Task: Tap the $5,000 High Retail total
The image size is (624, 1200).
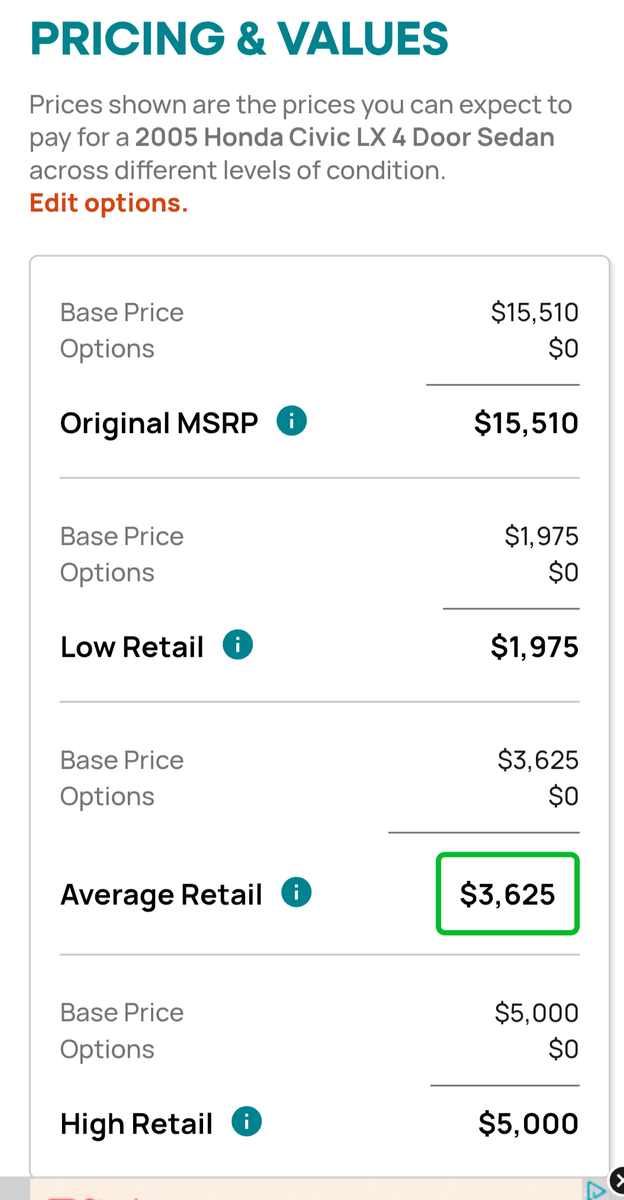Action: [528, 1123]
